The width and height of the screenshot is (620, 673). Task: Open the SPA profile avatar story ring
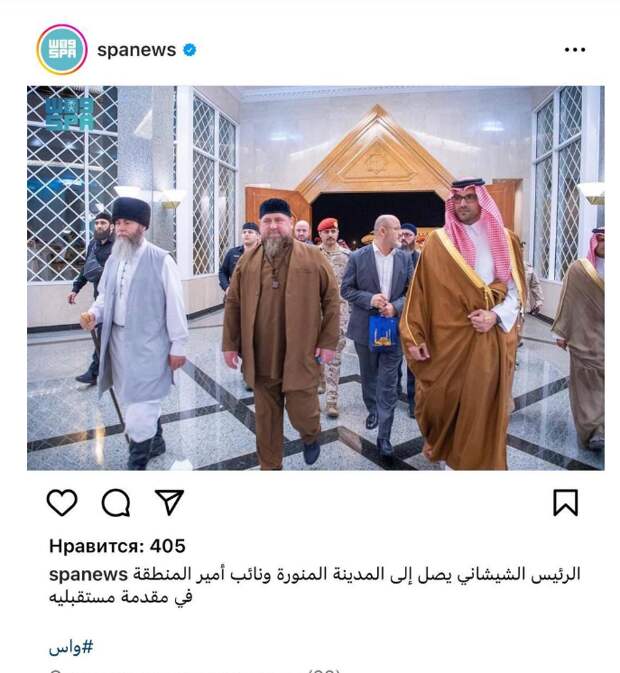pyautogui.click(x=62, y=50)
